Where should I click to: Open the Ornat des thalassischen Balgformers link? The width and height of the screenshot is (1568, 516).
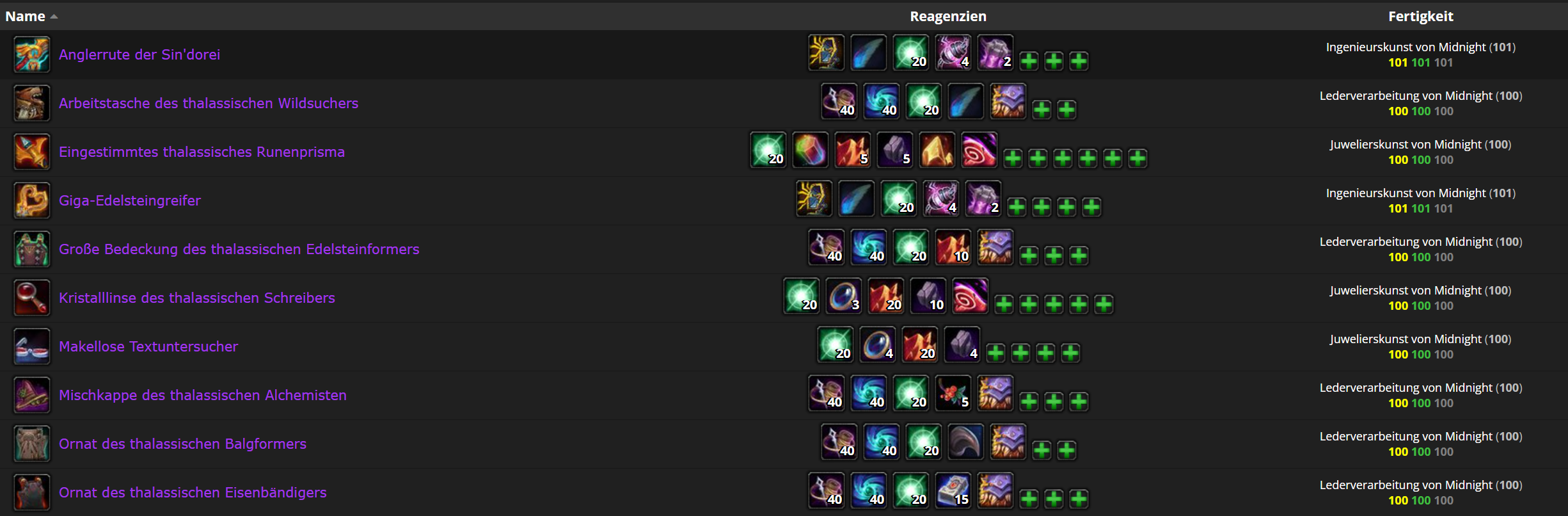(182, 444)
